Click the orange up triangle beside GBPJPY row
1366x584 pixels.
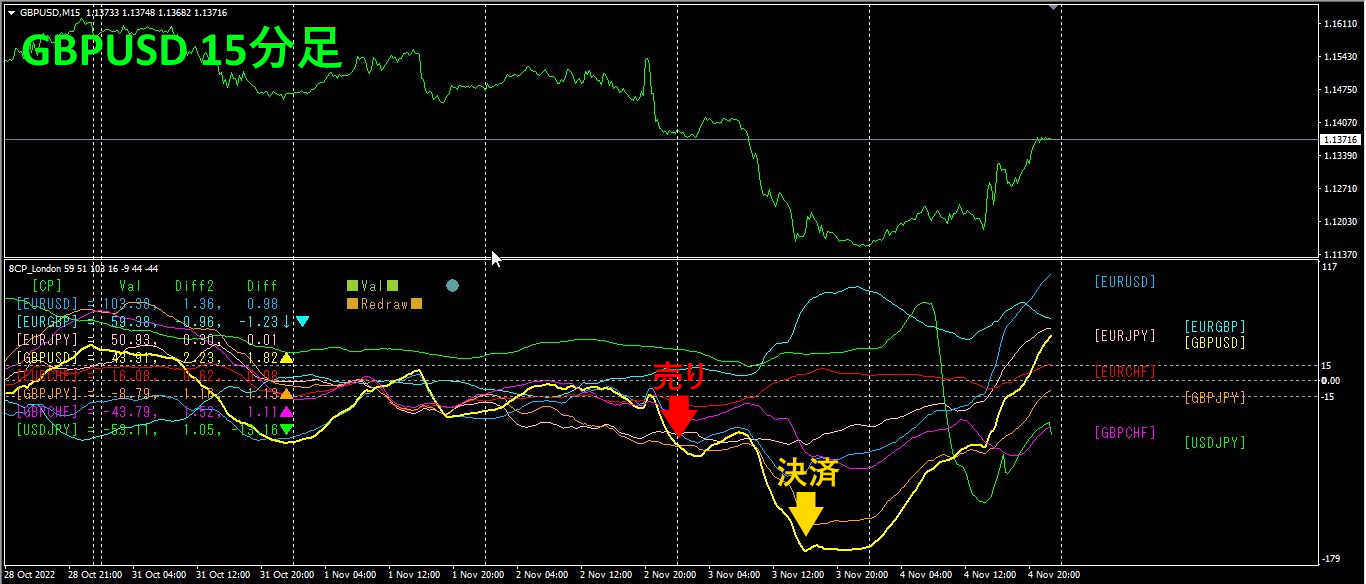[x=287, y=394]
